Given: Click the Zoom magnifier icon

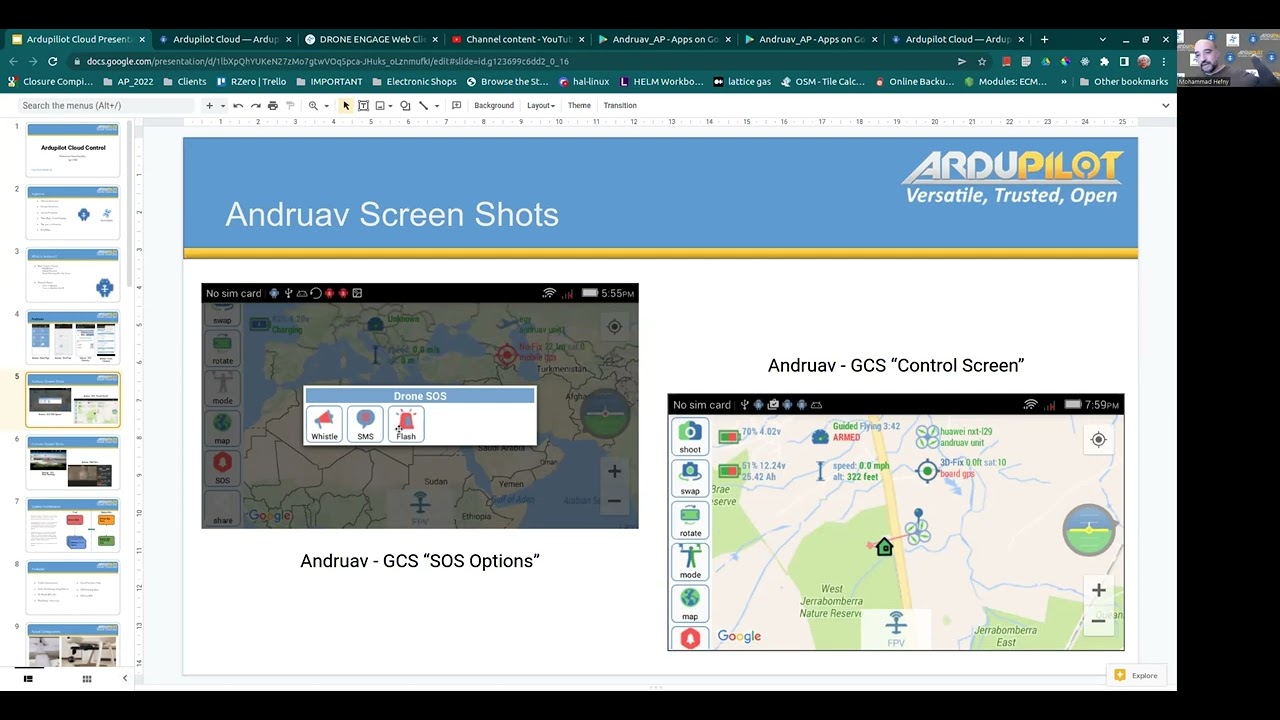Looking at the screenshot, I should (x=313, y=105).
